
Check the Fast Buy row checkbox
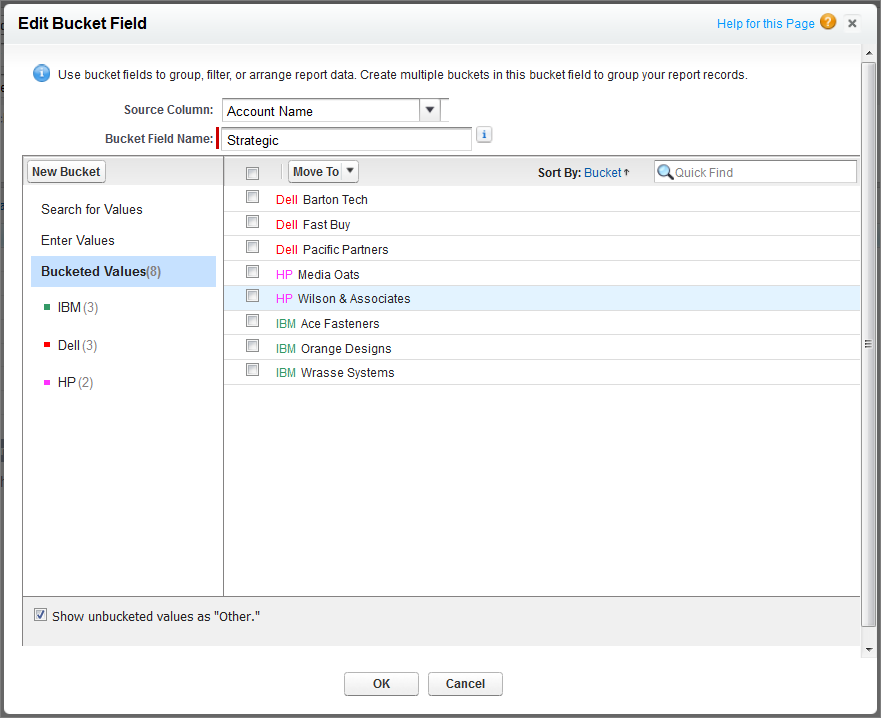[x=252, y=222]
